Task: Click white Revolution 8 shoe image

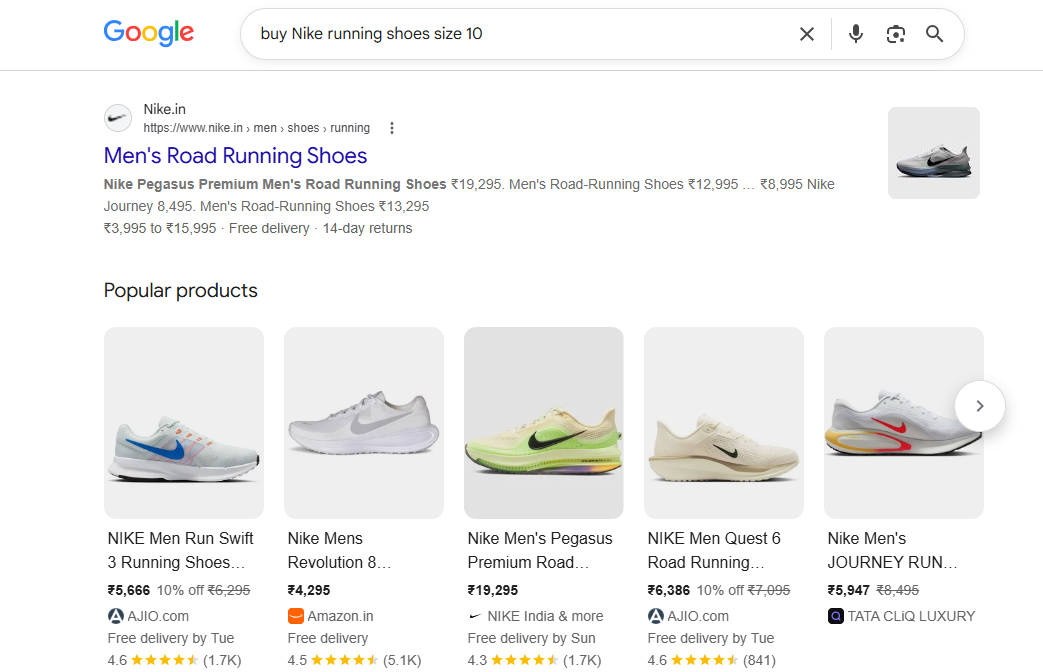Action: pos(364,422)
